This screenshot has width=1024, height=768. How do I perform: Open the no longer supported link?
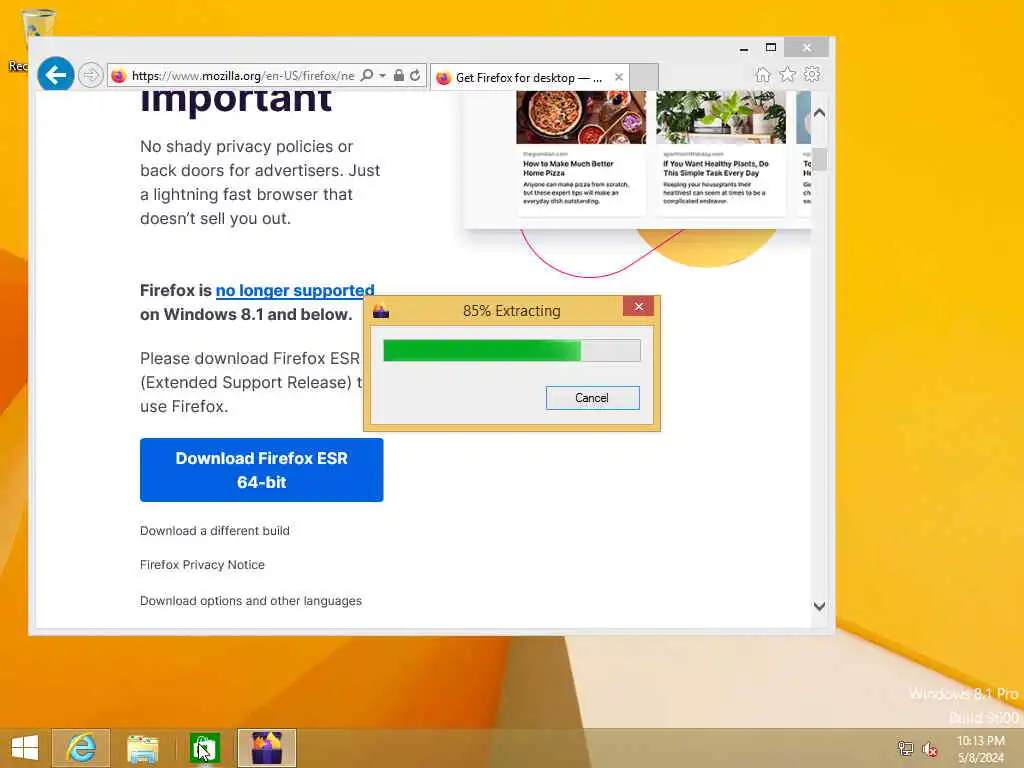pyautogui.click(x=295, y=291)
